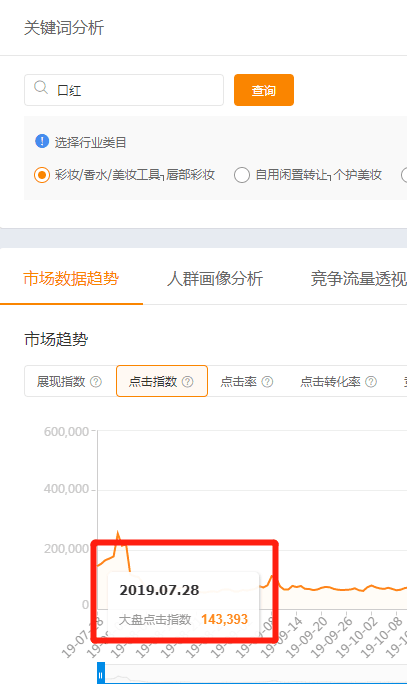Select 展现指数 metric button

pyautogui.click(x=70, y=381)
